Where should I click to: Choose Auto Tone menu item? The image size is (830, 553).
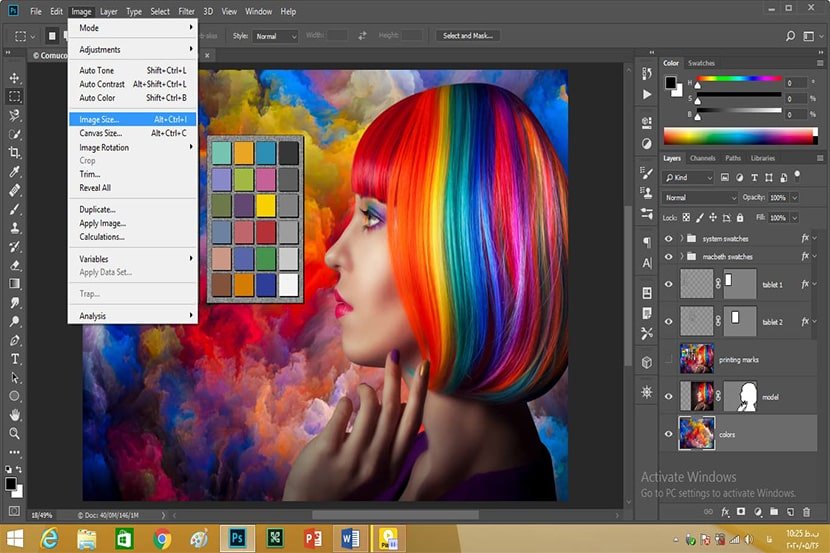[x=133, y=70]
